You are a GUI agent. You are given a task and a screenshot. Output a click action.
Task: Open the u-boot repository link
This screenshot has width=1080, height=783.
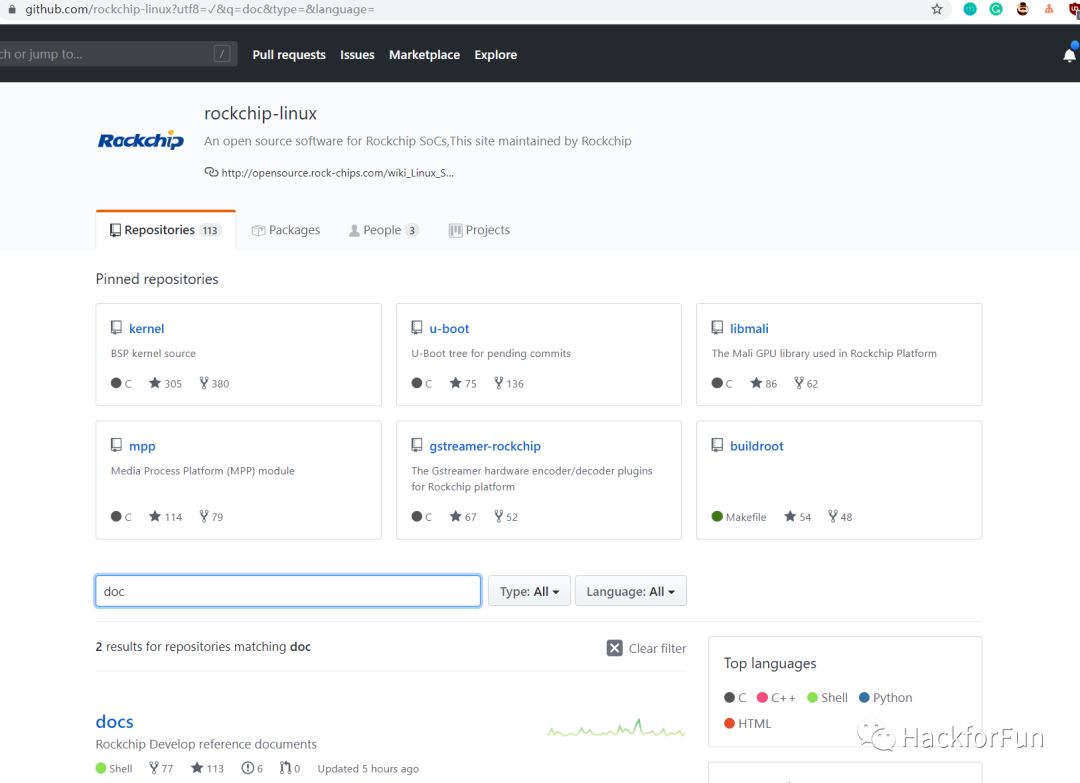pyautogui.click(x=449, y=328)
